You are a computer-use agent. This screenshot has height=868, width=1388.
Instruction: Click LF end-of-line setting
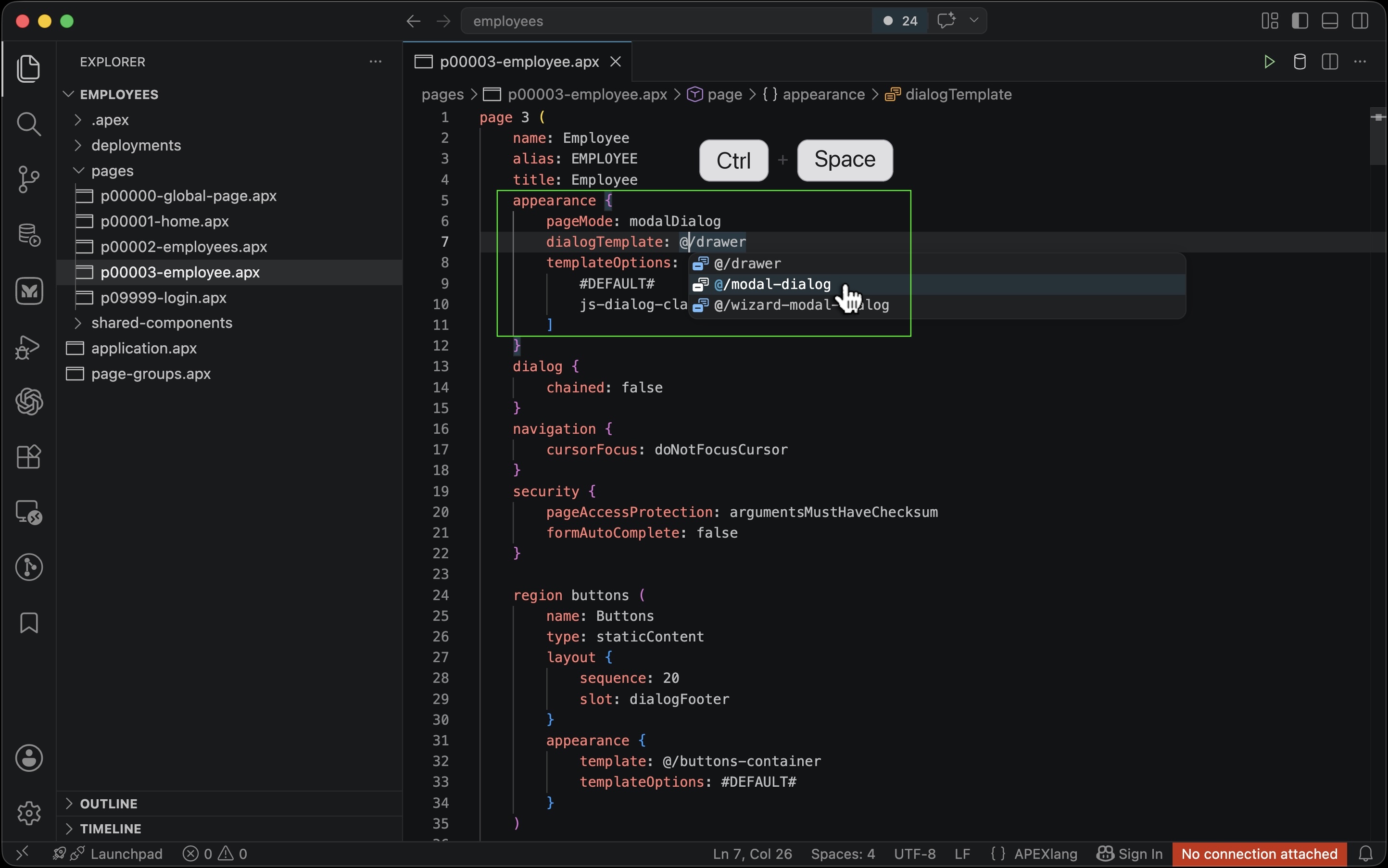962,854
